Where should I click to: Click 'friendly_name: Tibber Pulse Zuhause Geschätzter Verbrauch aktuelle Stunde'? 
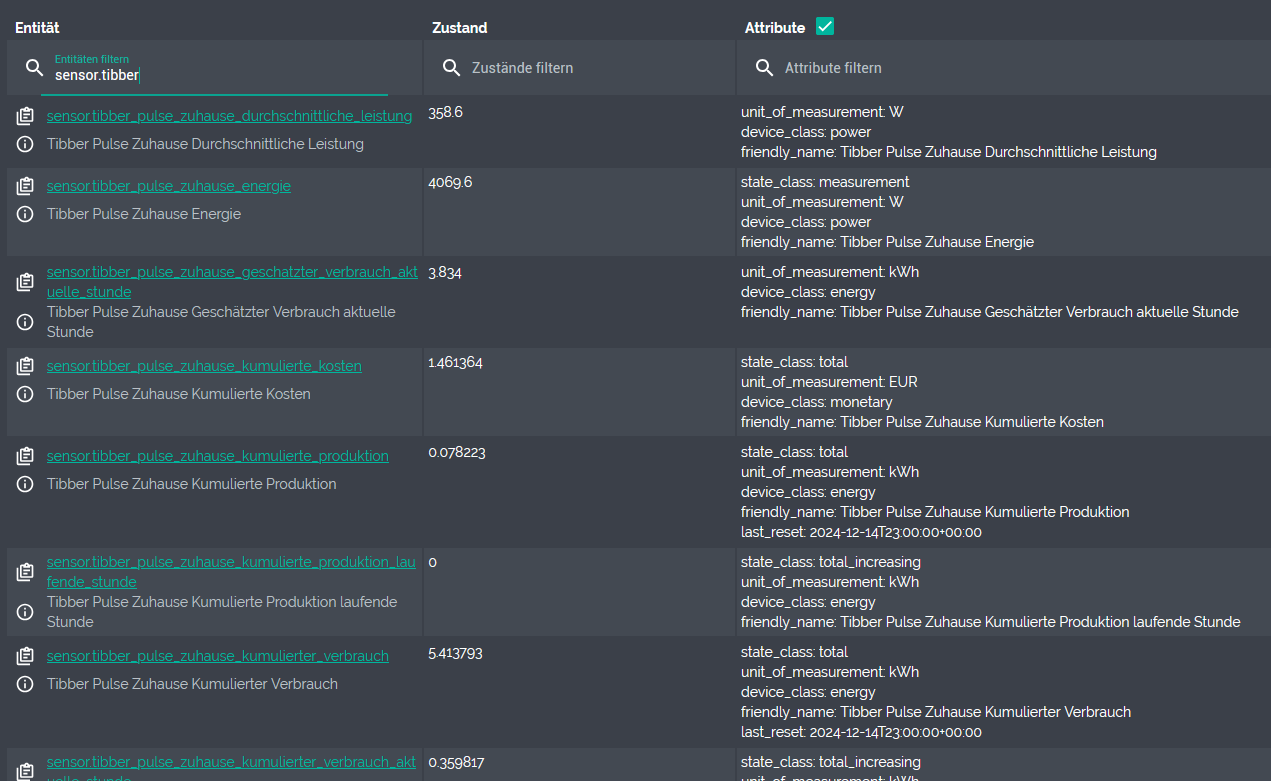pos(990,312)
